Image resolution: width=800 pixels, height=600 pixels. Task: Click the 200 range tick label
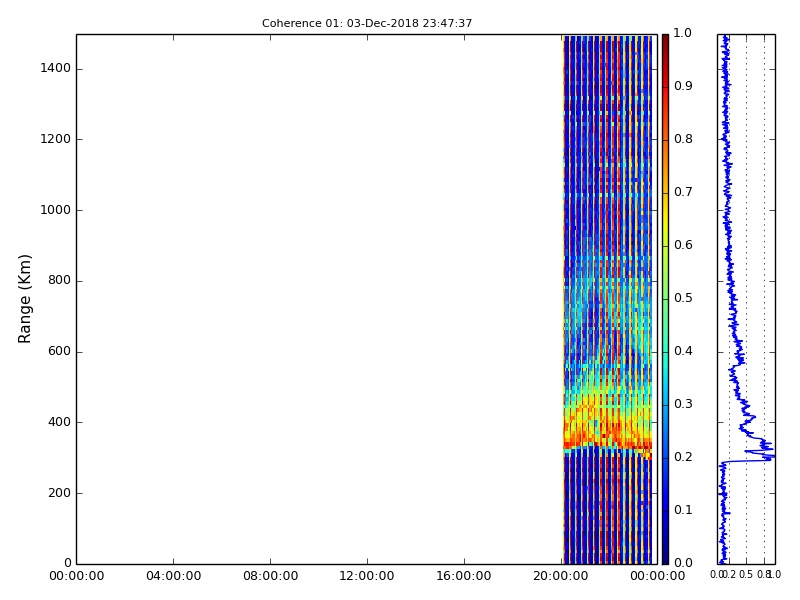[59, 493]
